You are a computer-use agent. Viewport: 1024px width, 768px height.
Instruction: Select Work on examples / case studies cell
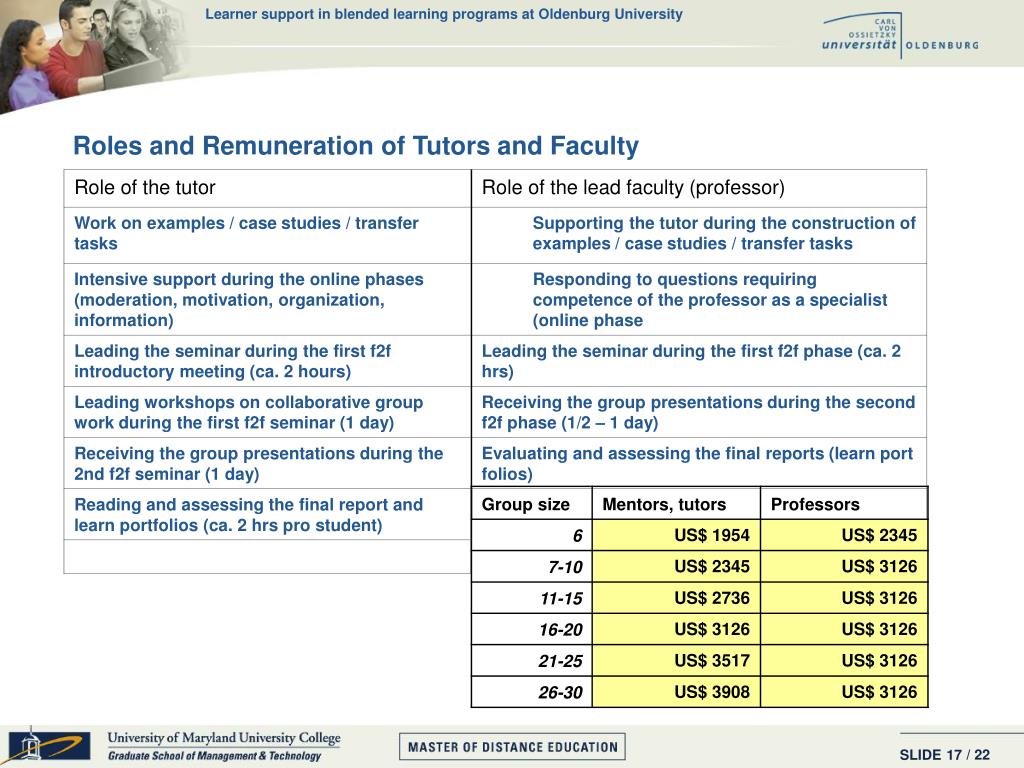click(267, 235)
